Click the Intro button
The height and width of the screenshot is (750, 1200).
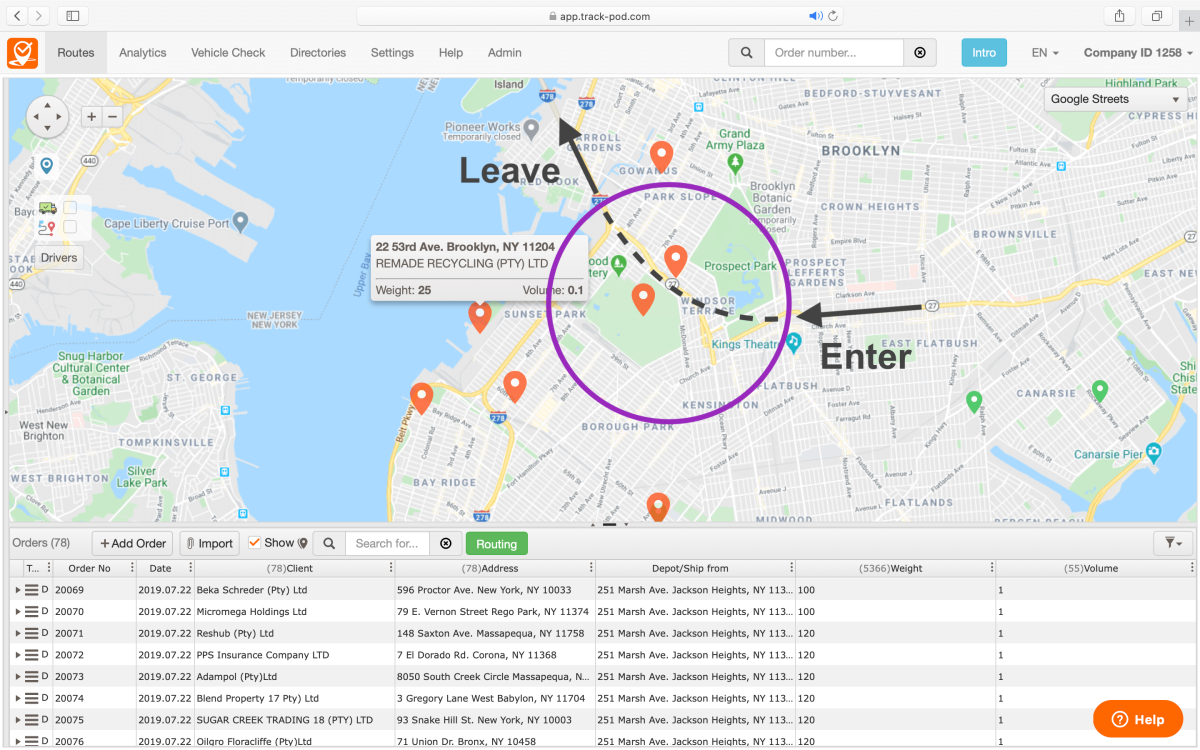coord(984,53)
